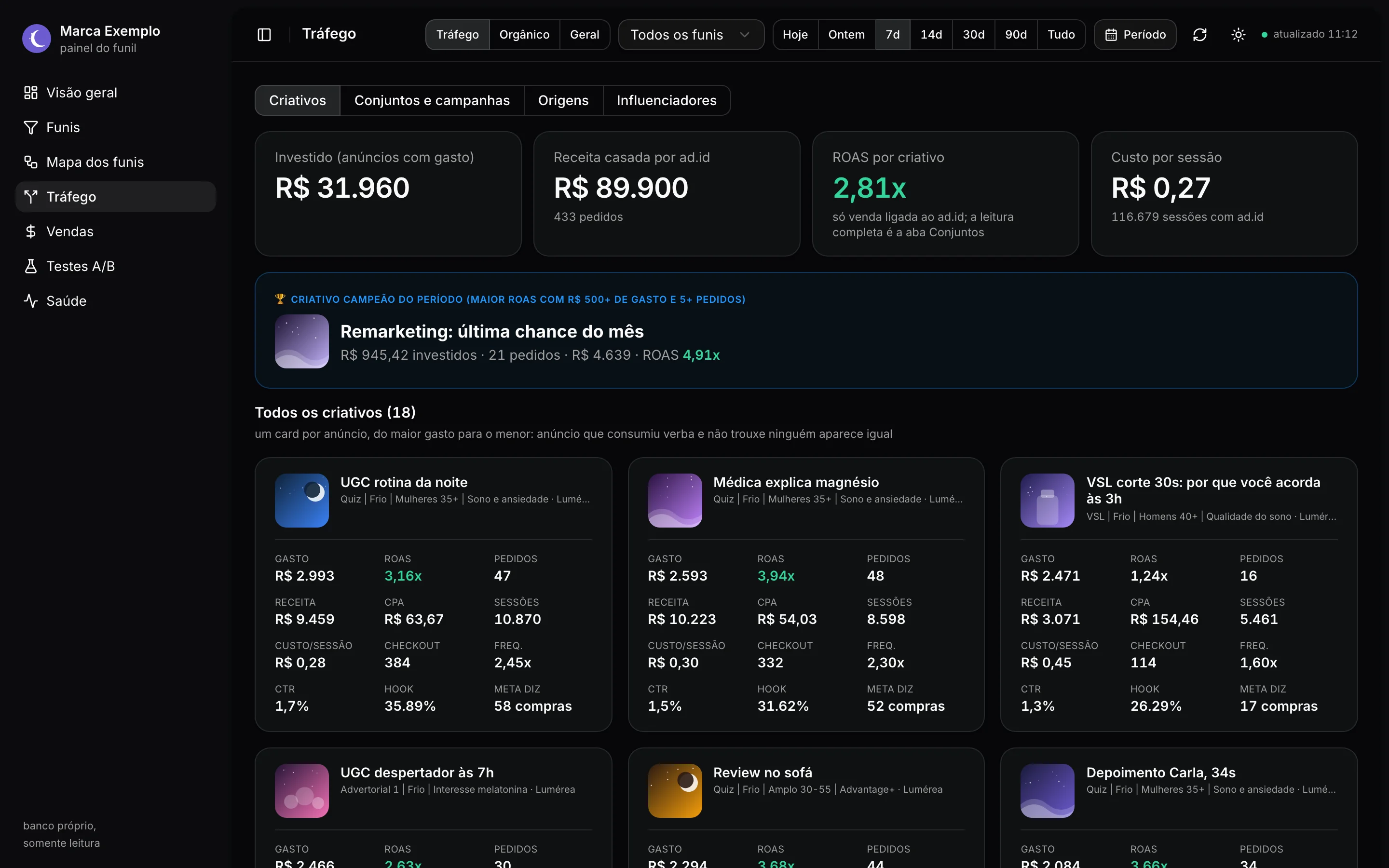
Task: Select the Tráfego view toggle
Action: click(457, 34)
